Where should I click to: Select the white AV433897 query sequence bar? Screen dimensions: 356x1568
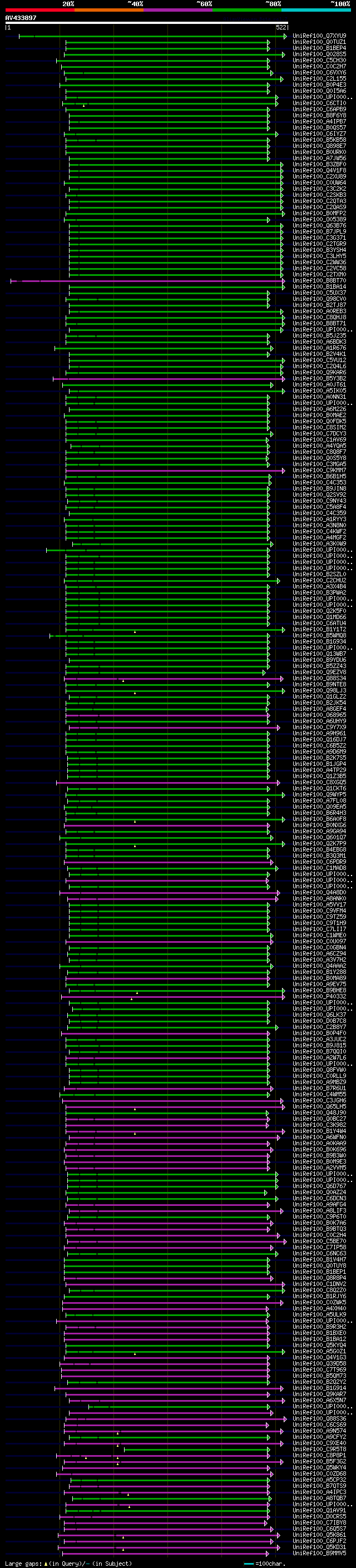[x=146, y=22]
